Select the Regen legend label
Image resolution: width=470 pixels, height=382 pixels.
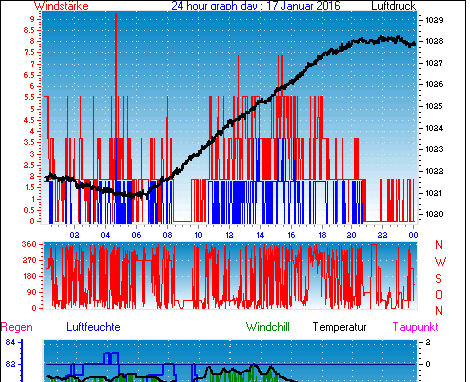click(17, 327)
